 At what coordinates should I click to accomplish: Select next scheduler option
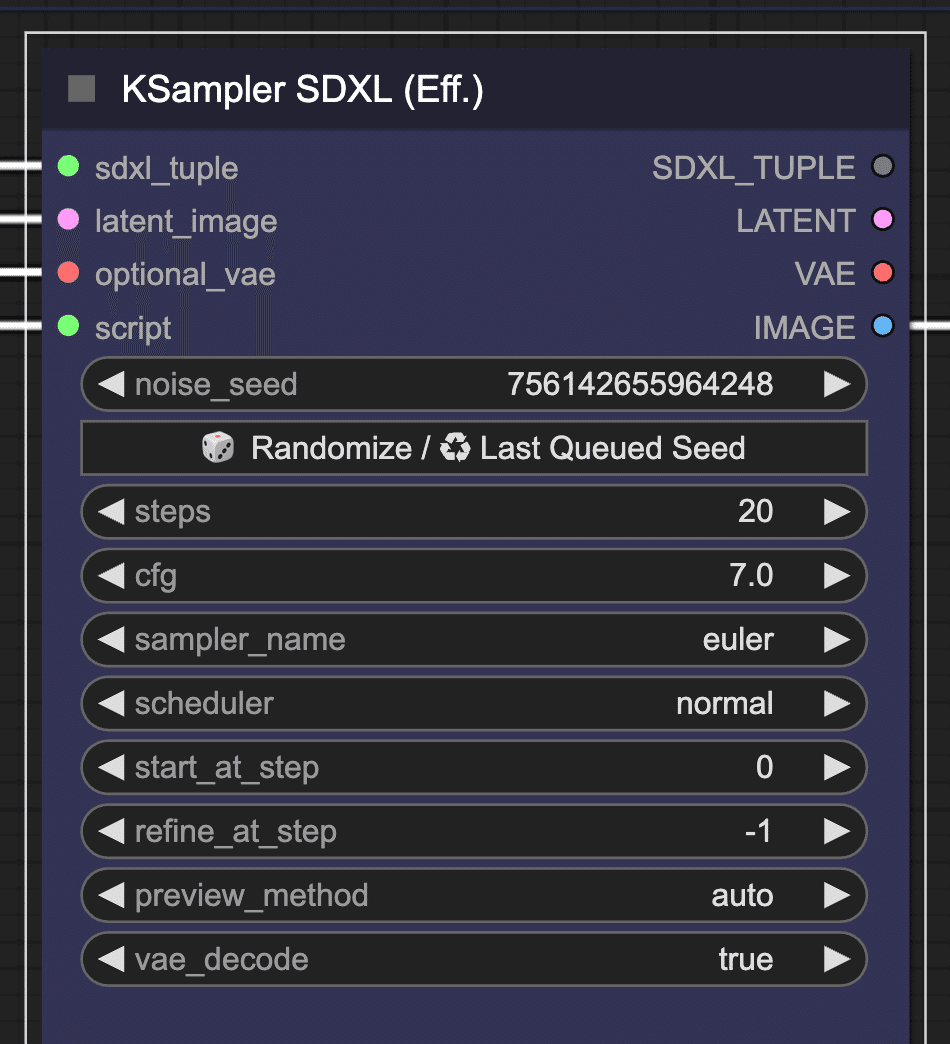coord(837,704)
